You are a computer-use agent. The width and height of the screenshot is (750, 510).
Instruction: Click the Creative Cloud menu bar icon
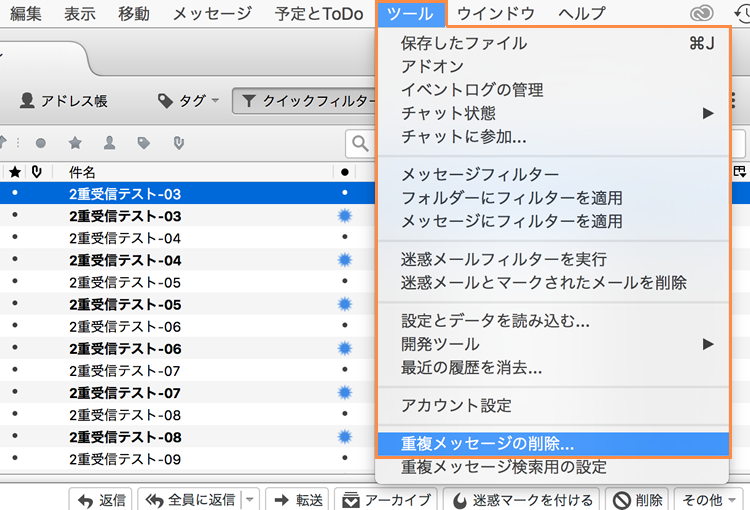coord(702,13)
